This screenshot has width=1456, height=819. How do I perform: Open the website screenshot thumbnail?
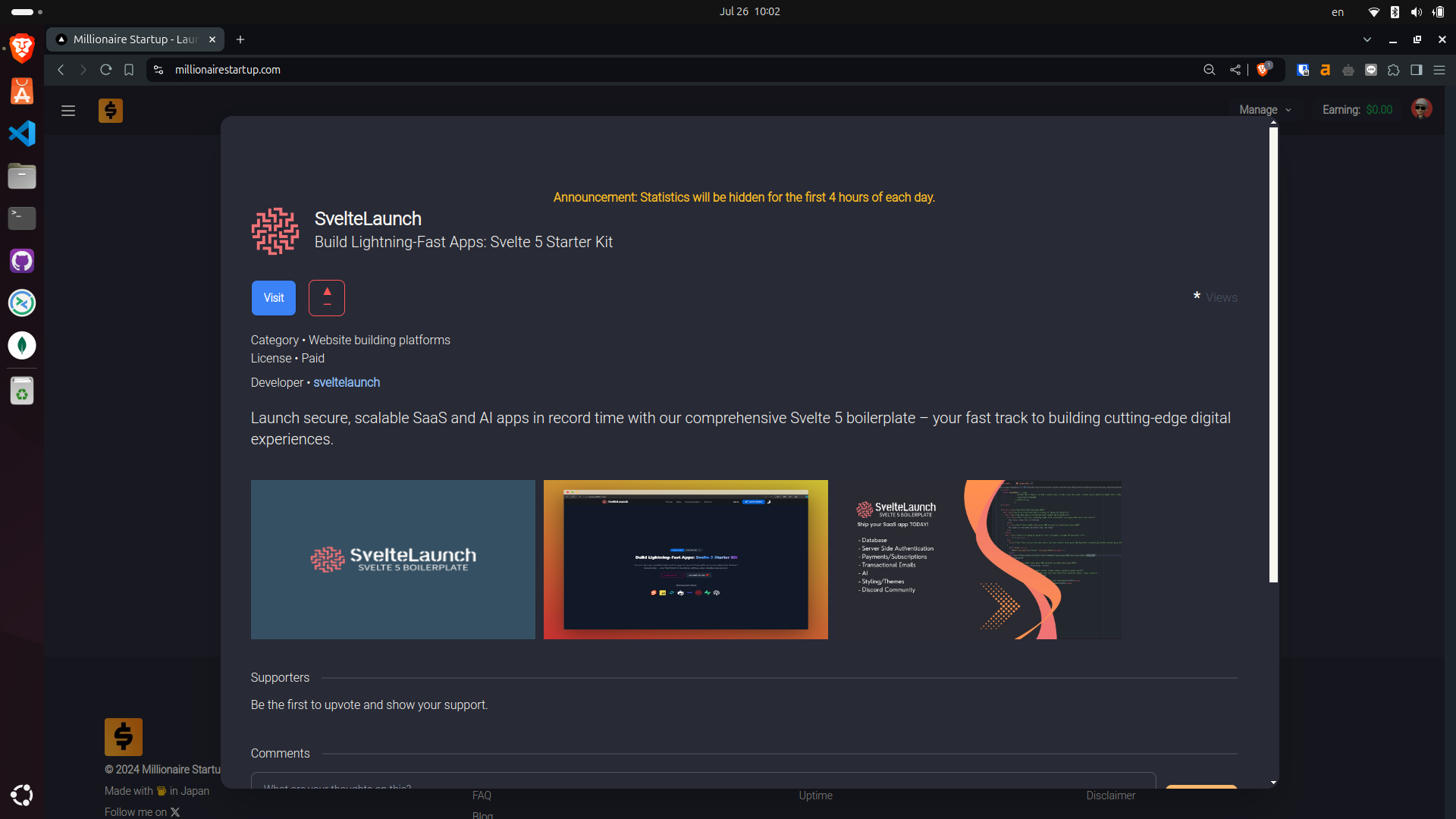pyautogui.click(x=686, y=560)
